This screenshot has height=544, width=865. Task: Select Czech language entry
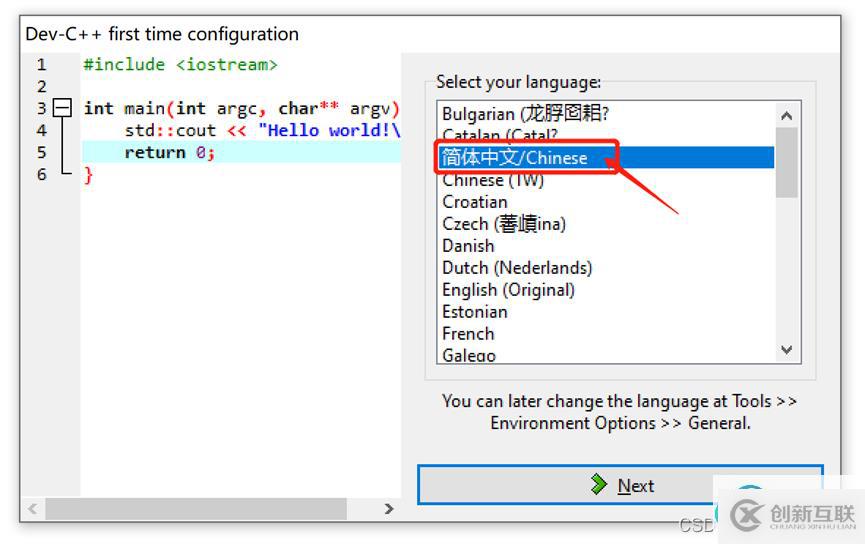606,224
